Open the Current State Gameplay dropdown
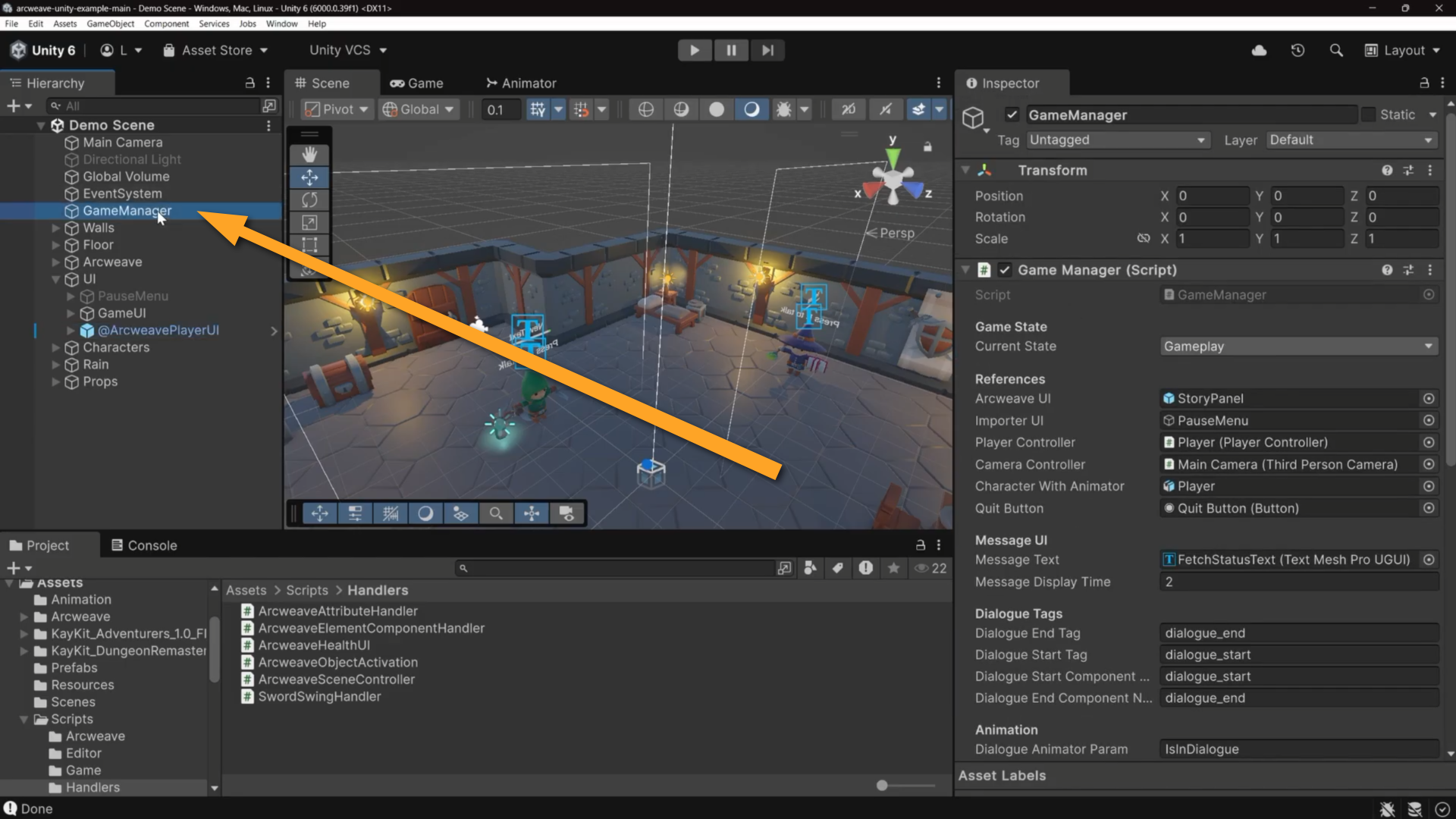Image resolution: width=1456 pixels, height=819 pixels. click(x=1298, y=347)
